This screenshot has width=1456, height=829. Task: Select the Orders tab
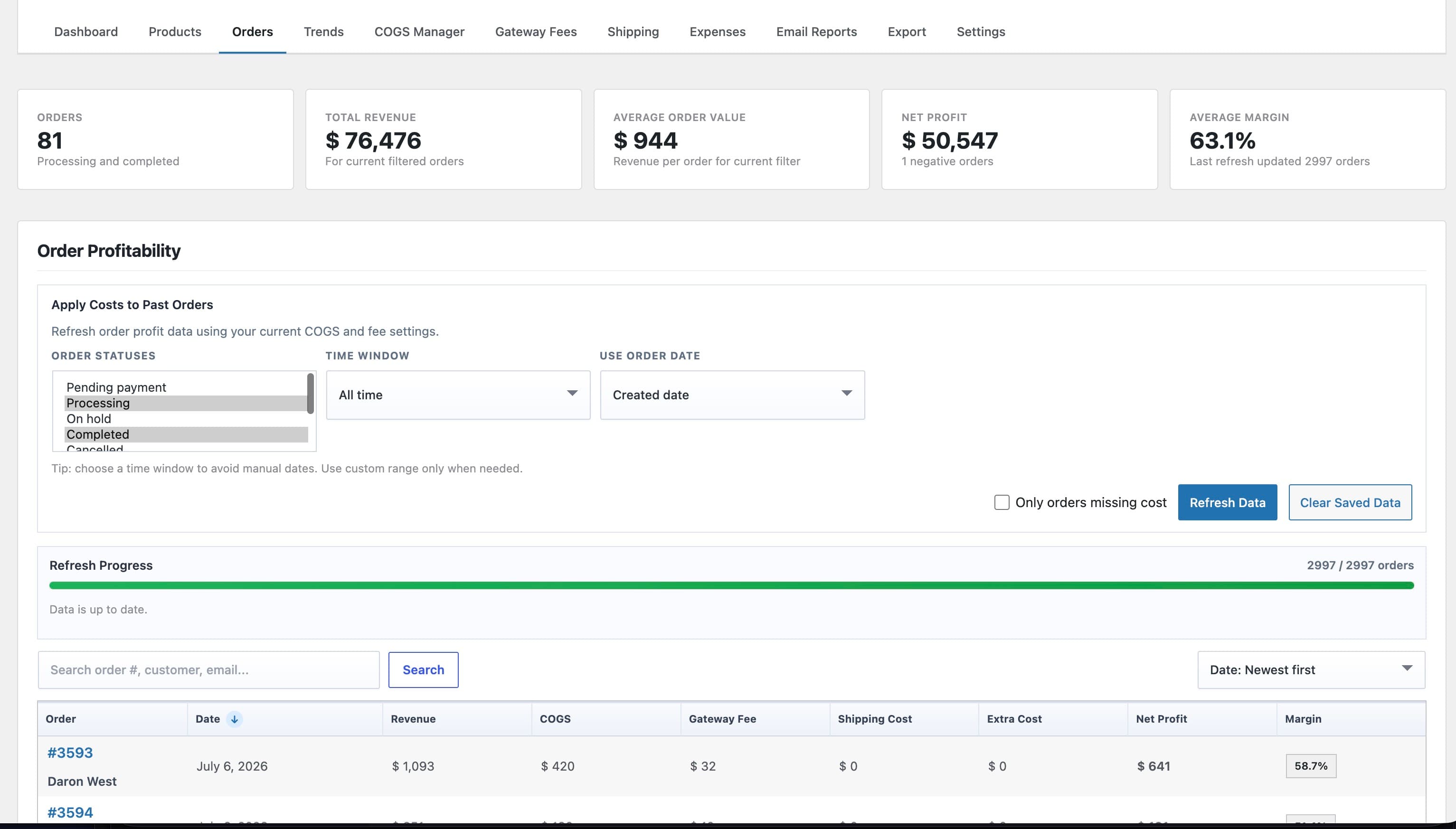pos(252,32)
